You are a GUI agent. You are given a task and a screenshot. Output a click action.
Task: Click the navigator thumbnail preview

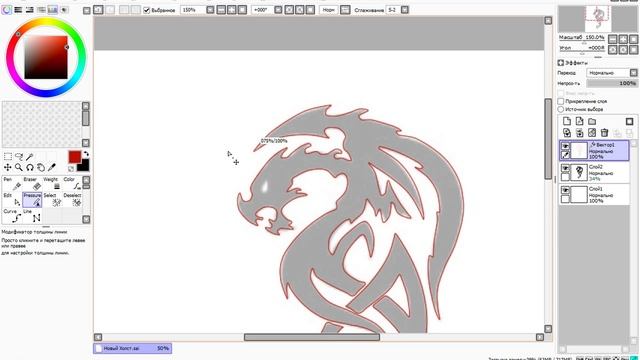tap(598, 19)
